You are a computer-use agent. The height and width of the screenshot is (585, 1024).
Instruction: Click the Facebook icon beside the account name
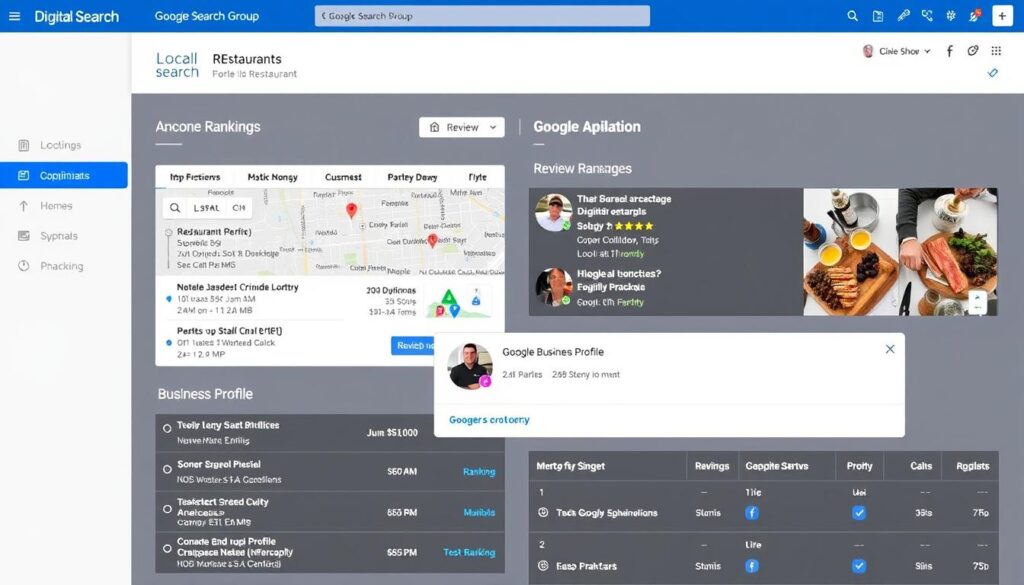pyautogui.click(x=950, y=51)
